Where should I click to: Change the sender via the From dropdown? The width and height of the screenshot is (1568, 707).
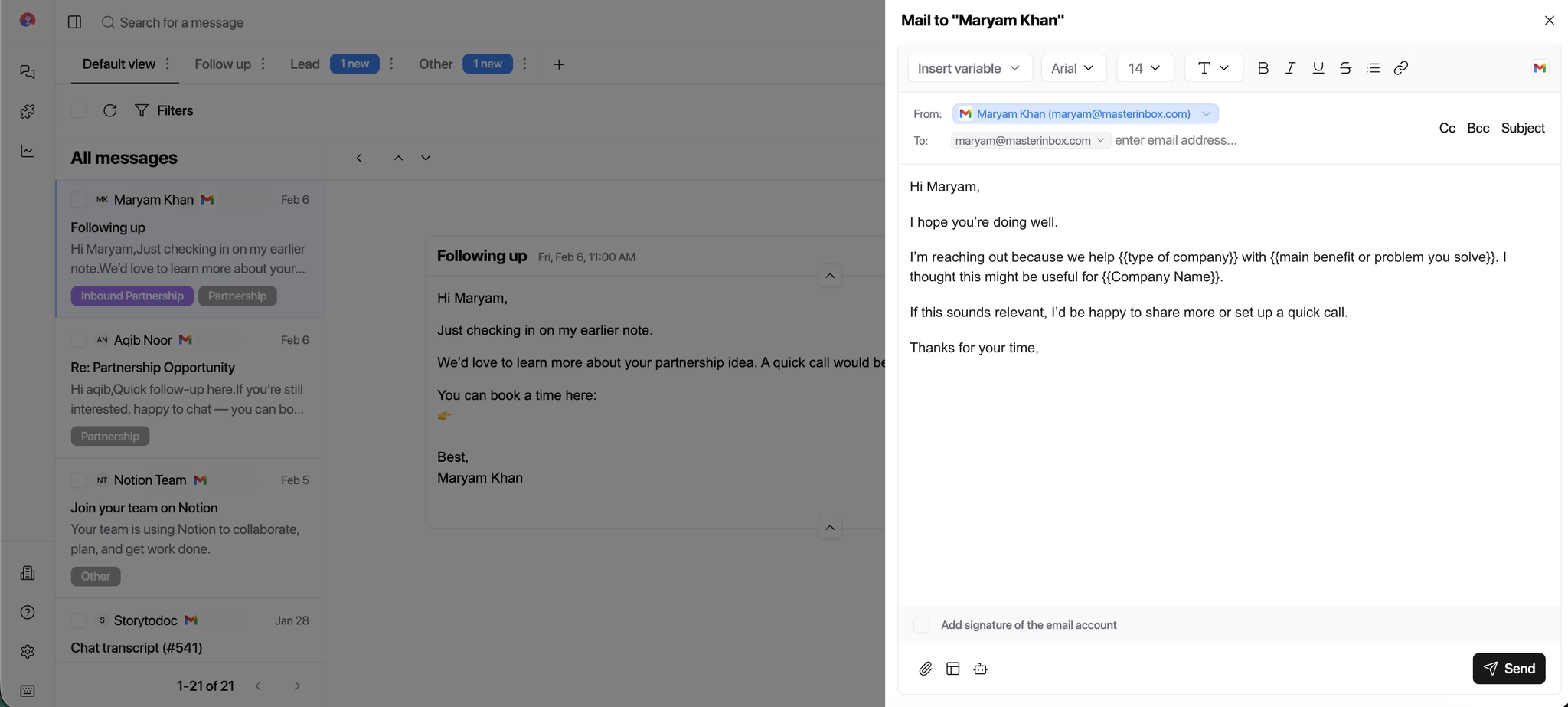click(1206, 113)
